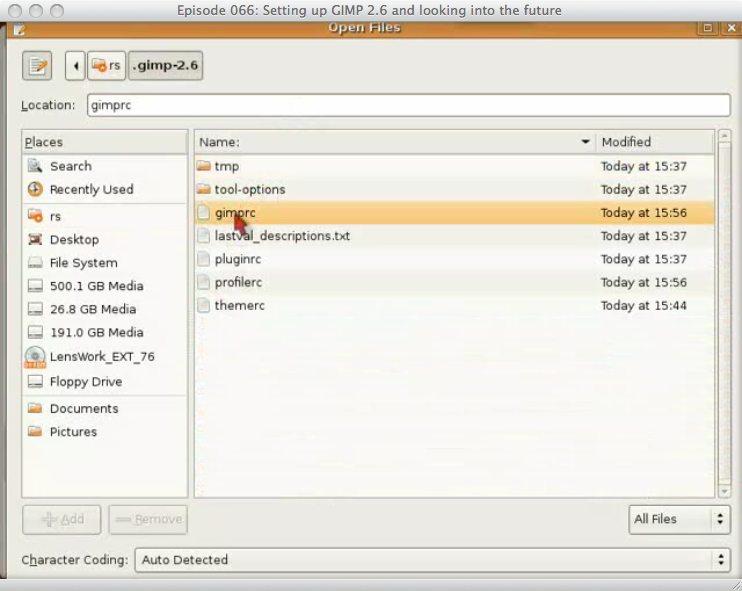
Task: Select the gimprc file
Action: [x=454, y=212]
